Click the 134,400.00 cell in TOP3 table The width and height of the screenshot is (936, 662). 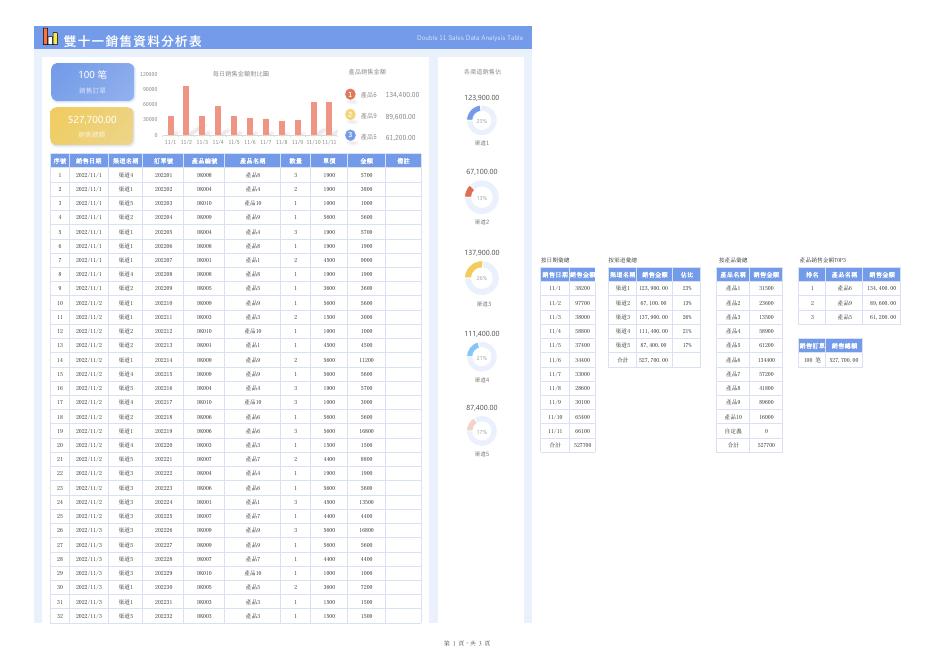tap(882, 288)
